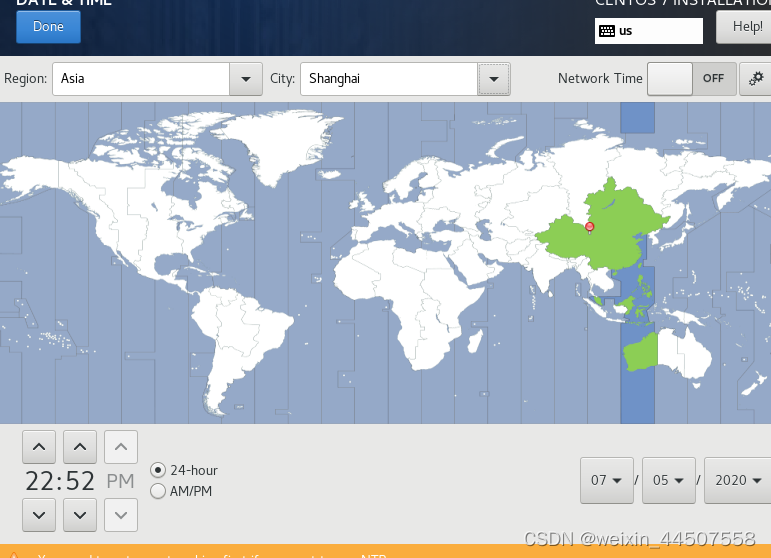This screenshot has height=558, width=771.
Task: Open the day dropdown showing 05
Action: click(x=669, y=480)
